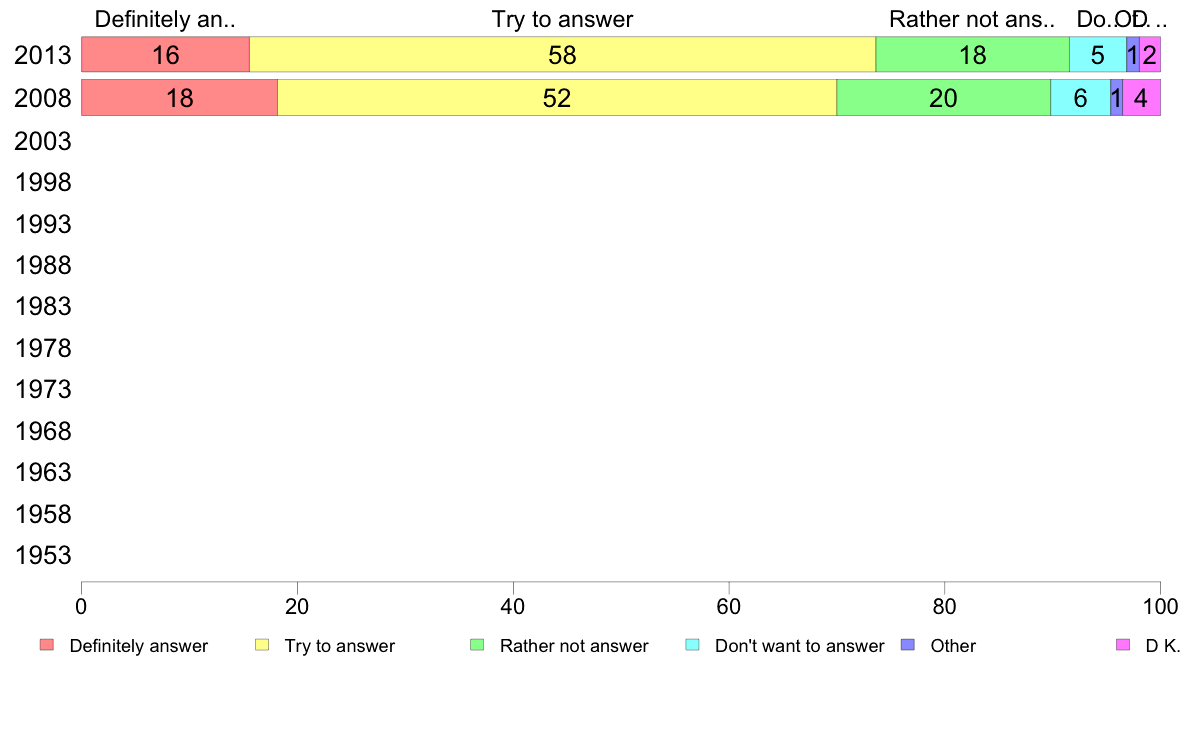
Task: Click the 1953 year label
Action: tap(42, 555)
